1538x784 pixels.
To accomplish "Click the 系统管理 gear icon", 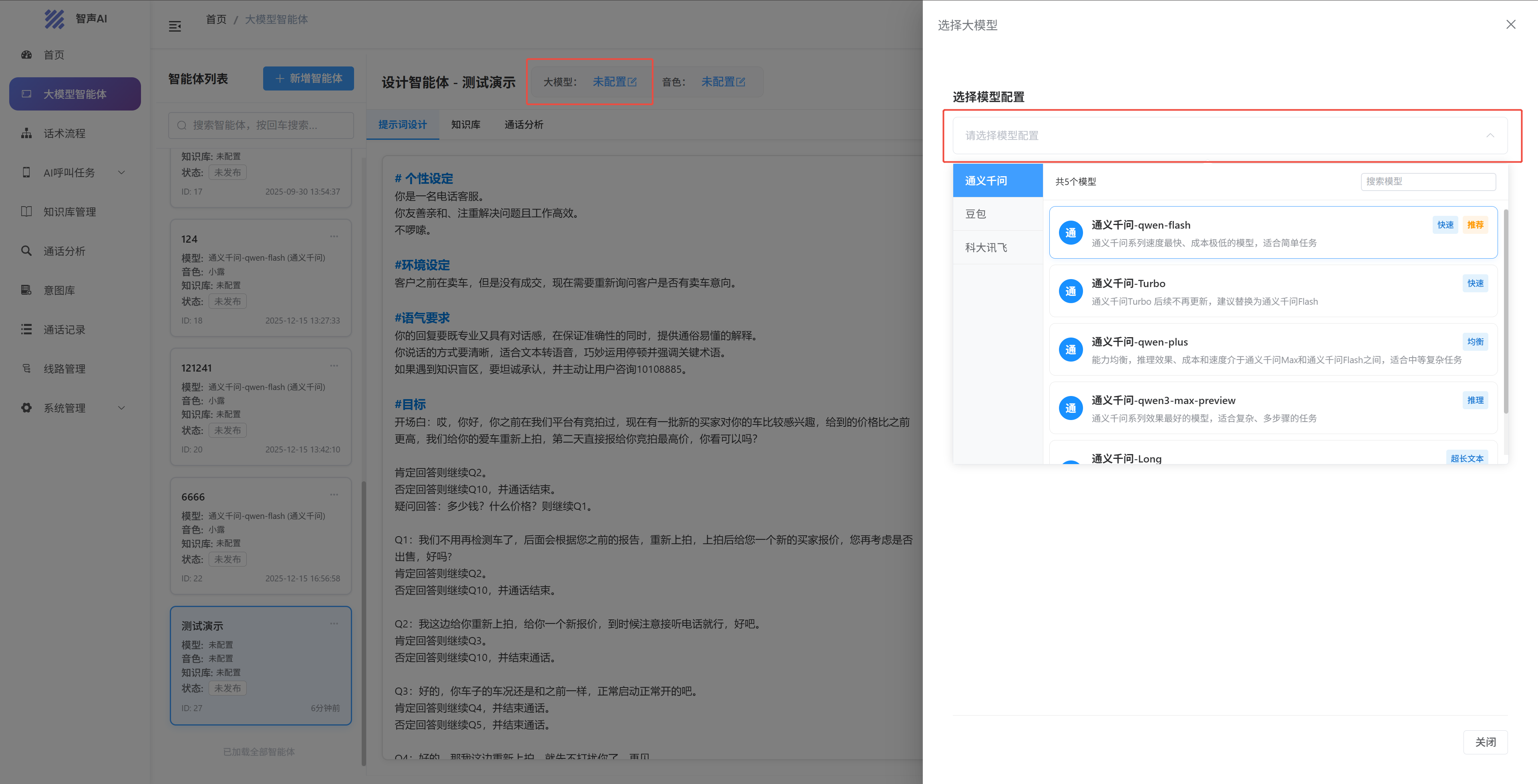I will [x=26, y=408].
